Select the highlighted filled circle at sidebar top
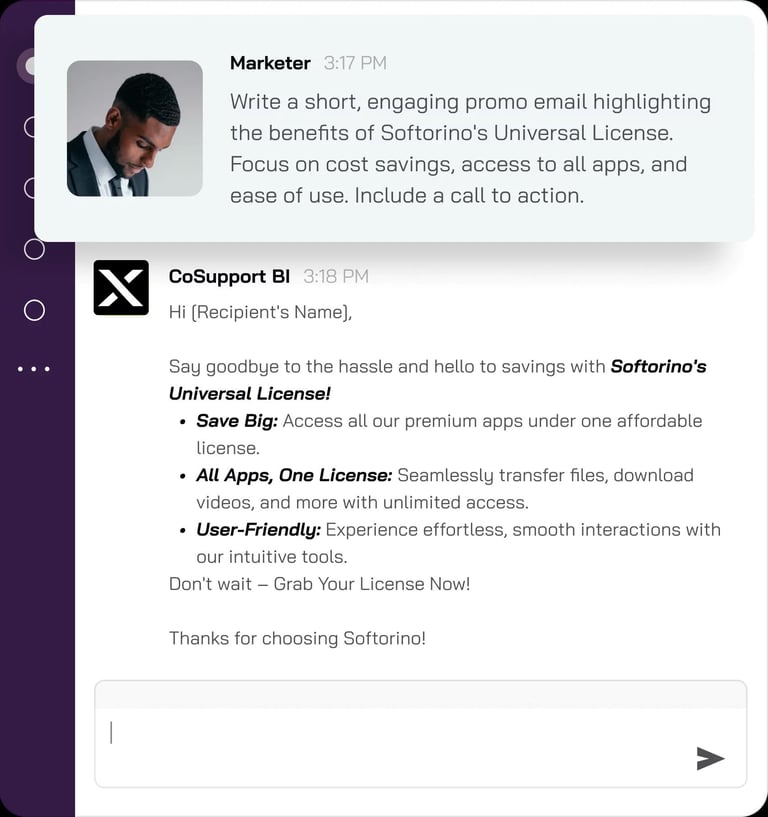The width and height of the screenshot is (768, 817). click(x=26, y=66)
